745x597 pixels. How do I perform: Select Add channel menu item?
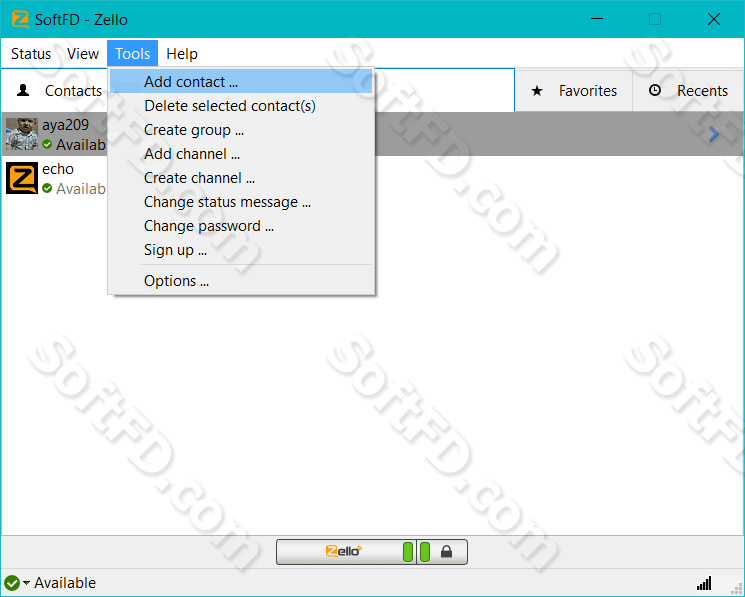[241, 154]
